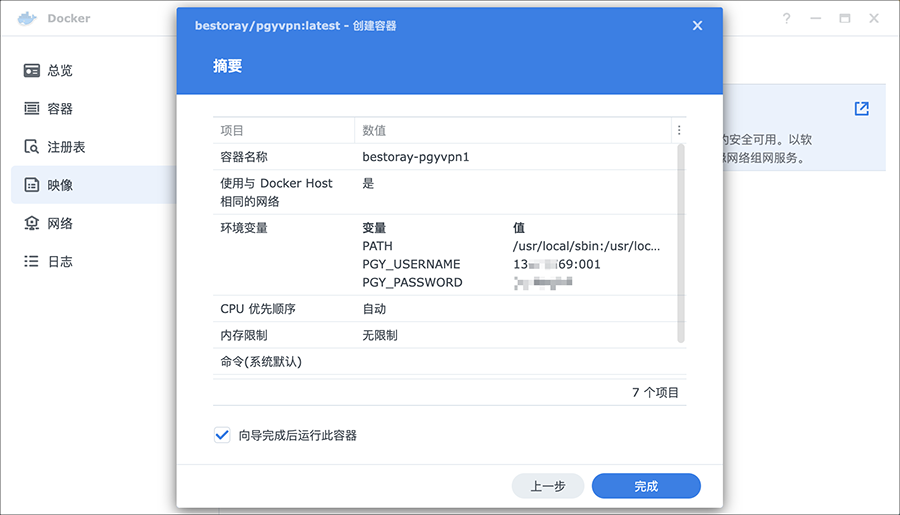Select the PGY_PASSWORD variable name
The width and height of the screenshot is (900, 515).
coord(412,282)
